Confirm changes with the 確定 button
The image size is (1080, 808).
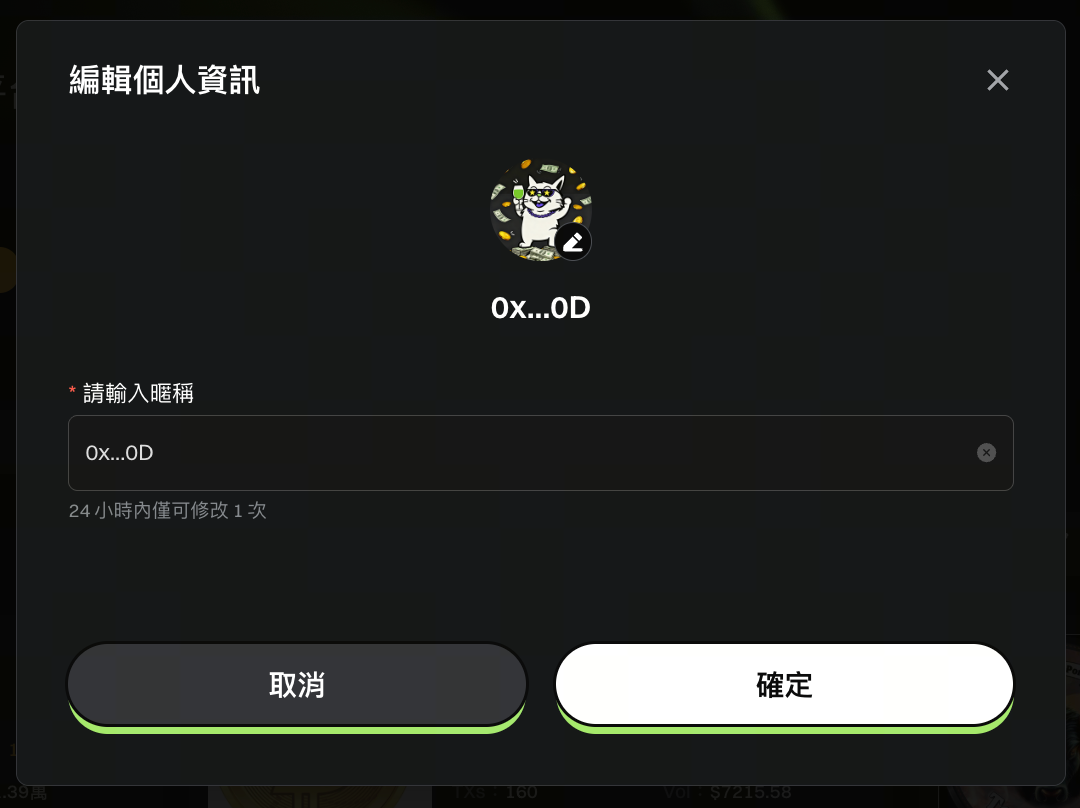[785, 684]
